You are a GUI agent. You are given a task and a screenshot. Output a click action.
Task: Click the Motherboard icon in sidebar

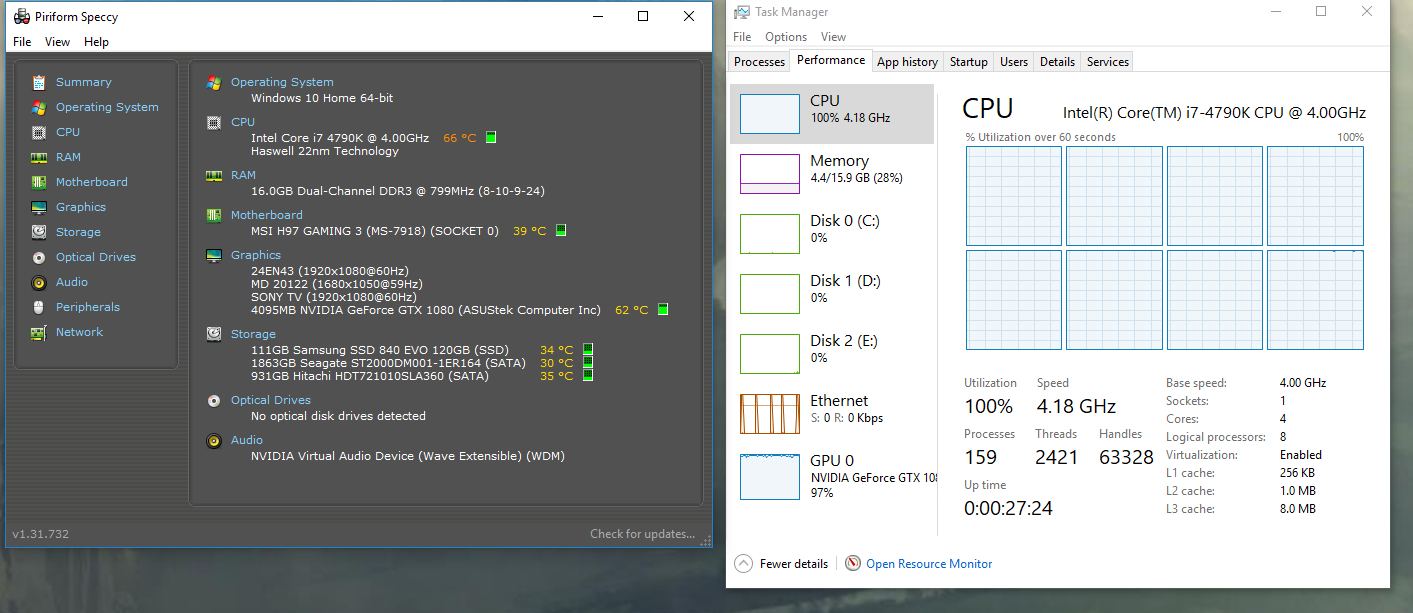(x=39, y=182)
